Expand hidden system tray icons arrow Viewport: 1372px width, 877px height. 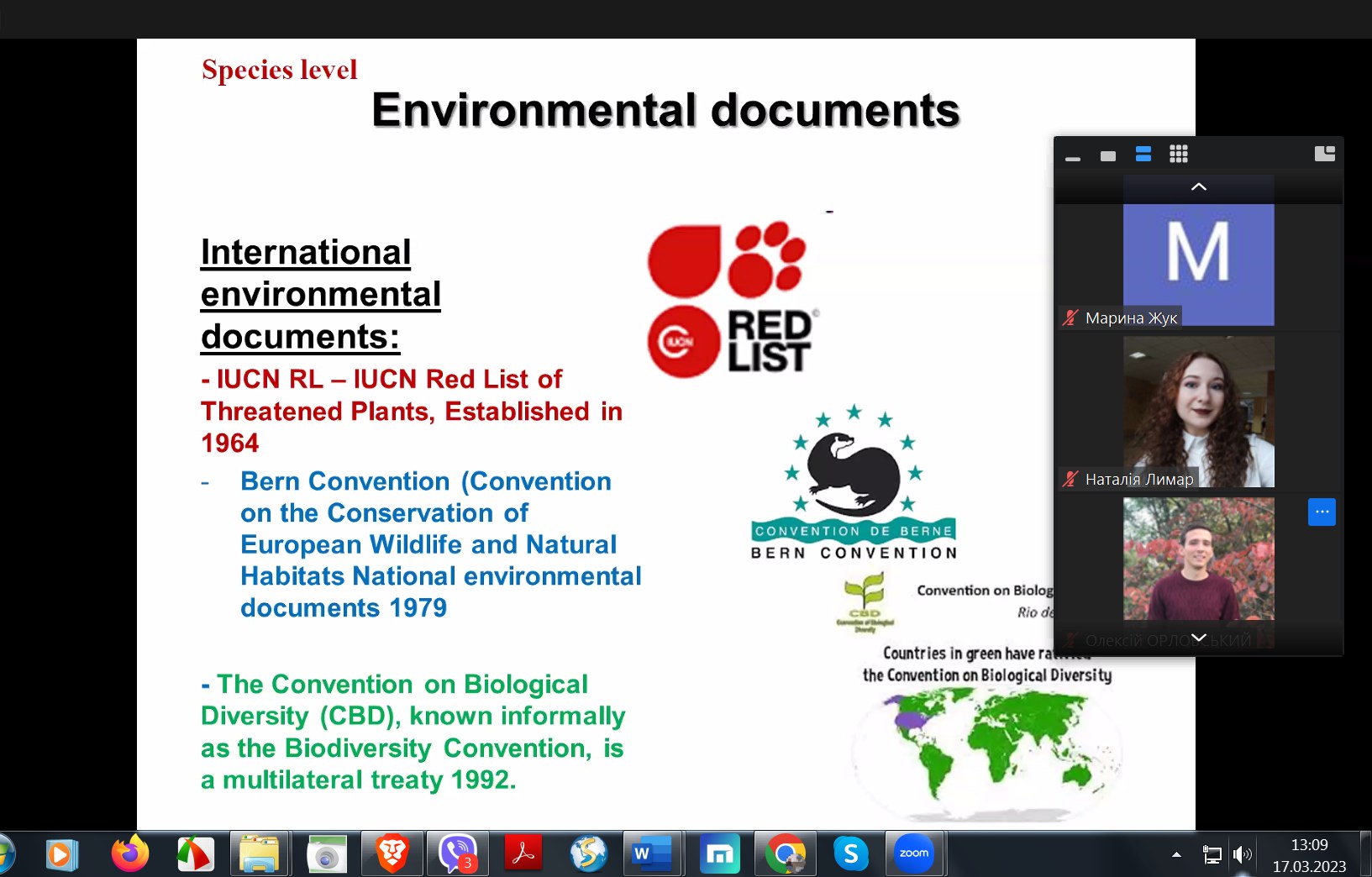(x=1176, y=855)
